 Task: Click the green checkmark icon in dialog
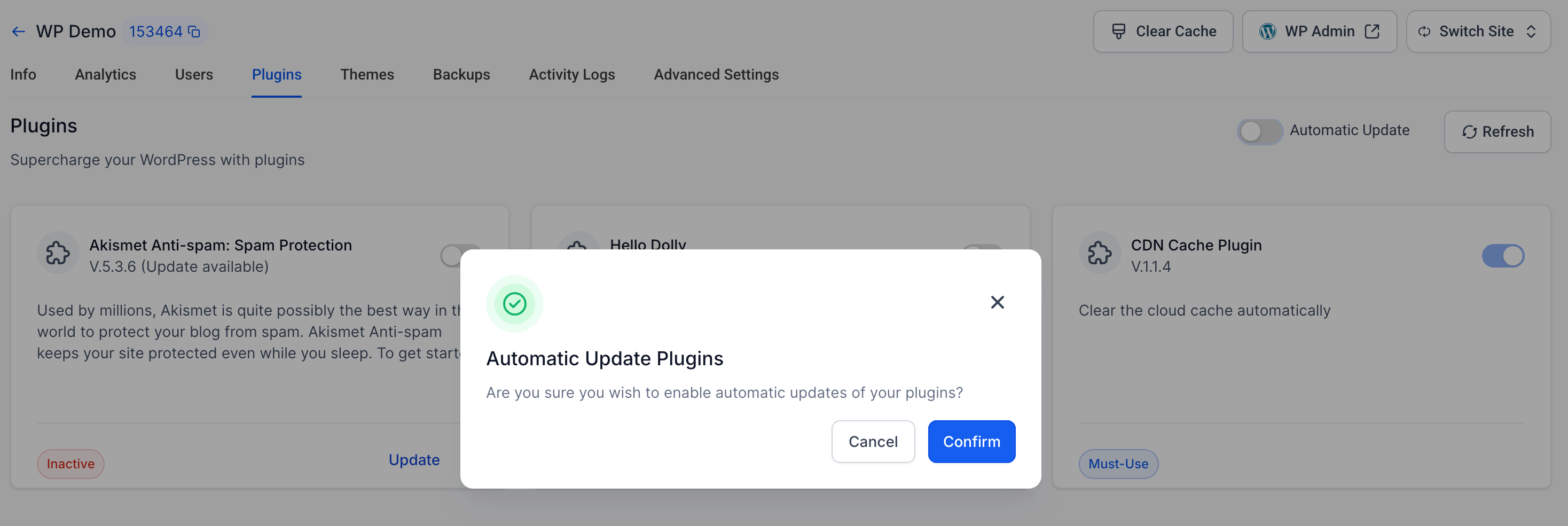coord(514,303)
